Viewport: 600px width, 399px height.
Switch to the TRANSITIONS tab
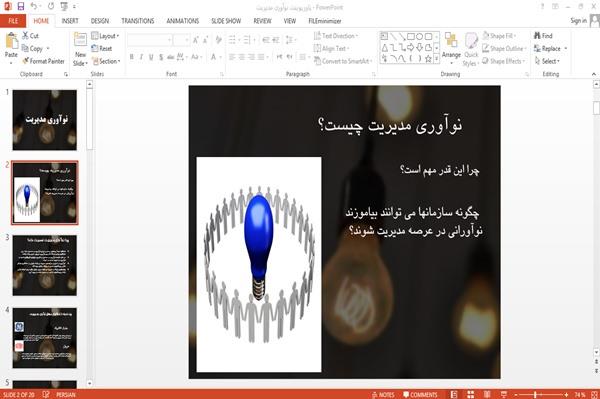click(138, 21)
